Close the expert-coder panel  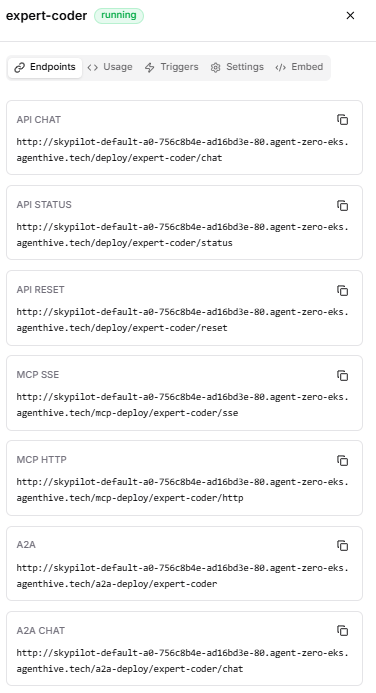pyautogui.click(x=350, y=15)
